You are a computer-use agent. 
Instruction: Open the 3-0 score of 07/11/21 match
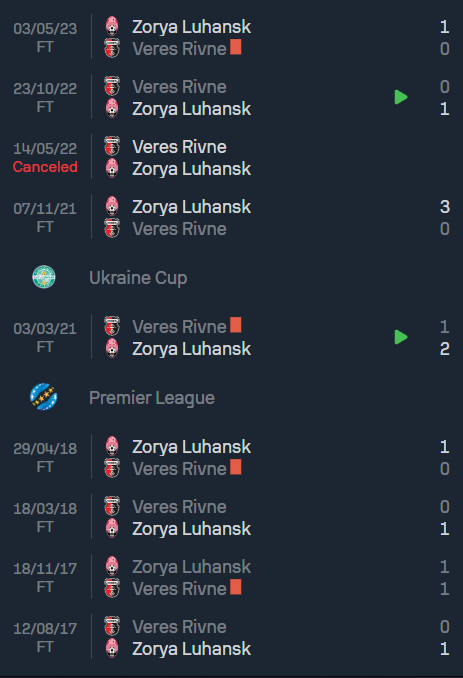click(445, 217)
